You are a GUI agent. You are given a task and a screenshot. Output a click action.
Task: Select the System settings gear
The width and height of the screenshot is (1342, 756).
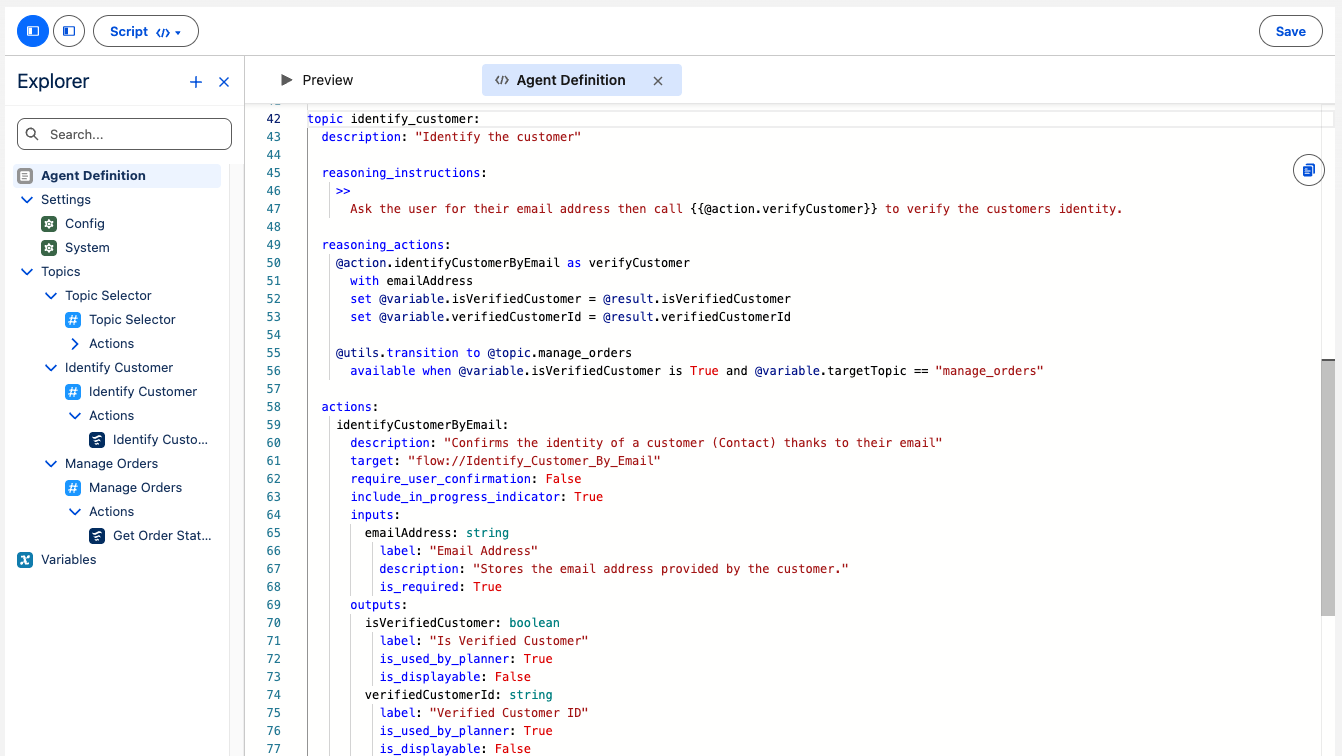tap(48, 247)
